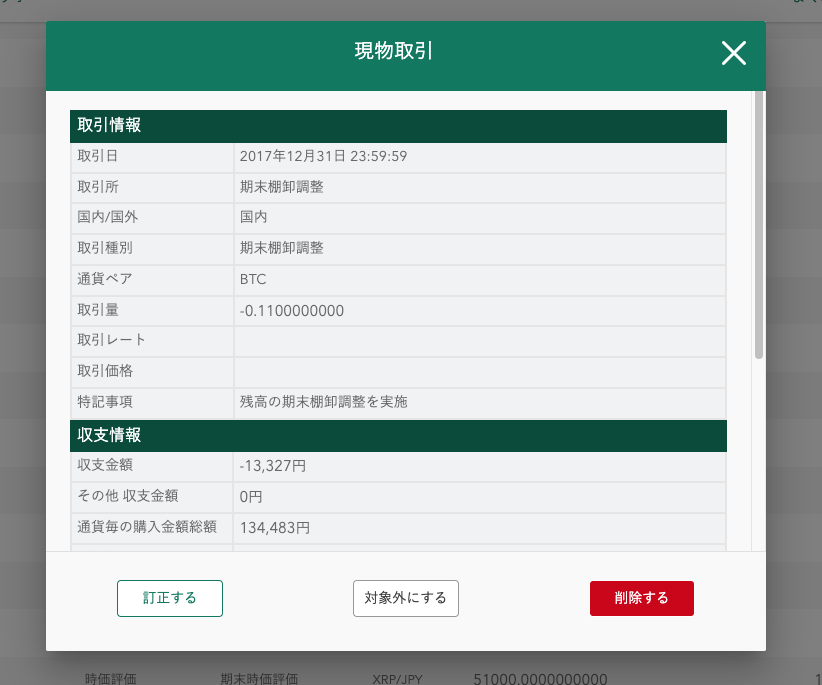This screenshot has width=822, height=685.
Task: Select the empty 取引価格 value cell
Action: tap(480, 372)
